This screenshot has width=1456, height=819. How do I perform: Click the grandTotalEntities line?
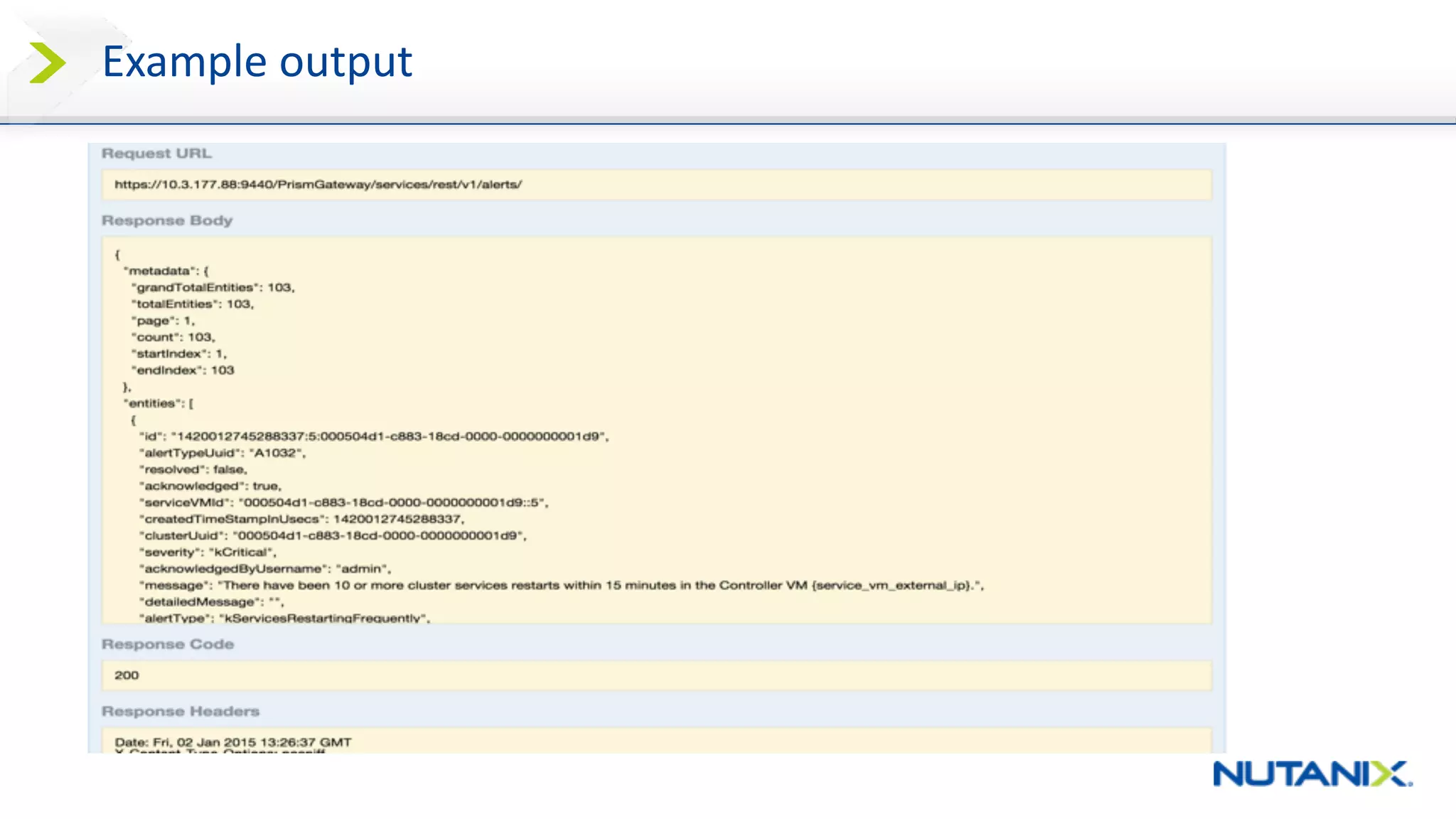pos(213,287)
